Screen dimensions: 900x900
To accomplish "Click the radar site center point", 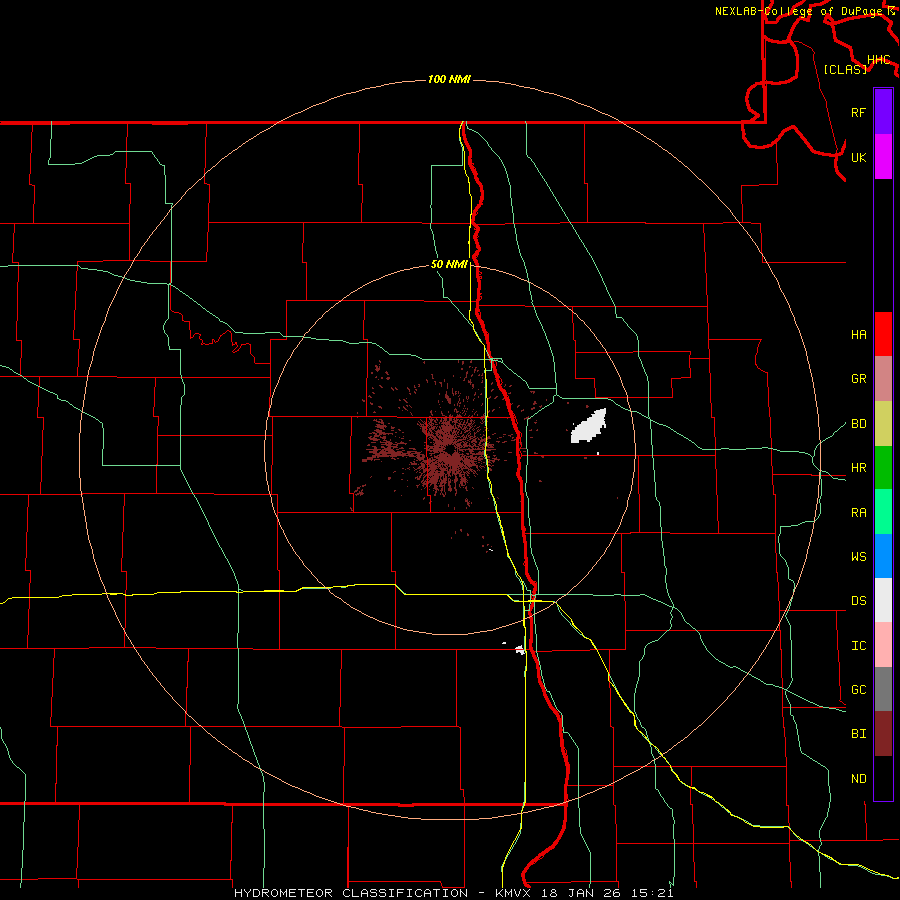I will (451, 449).
